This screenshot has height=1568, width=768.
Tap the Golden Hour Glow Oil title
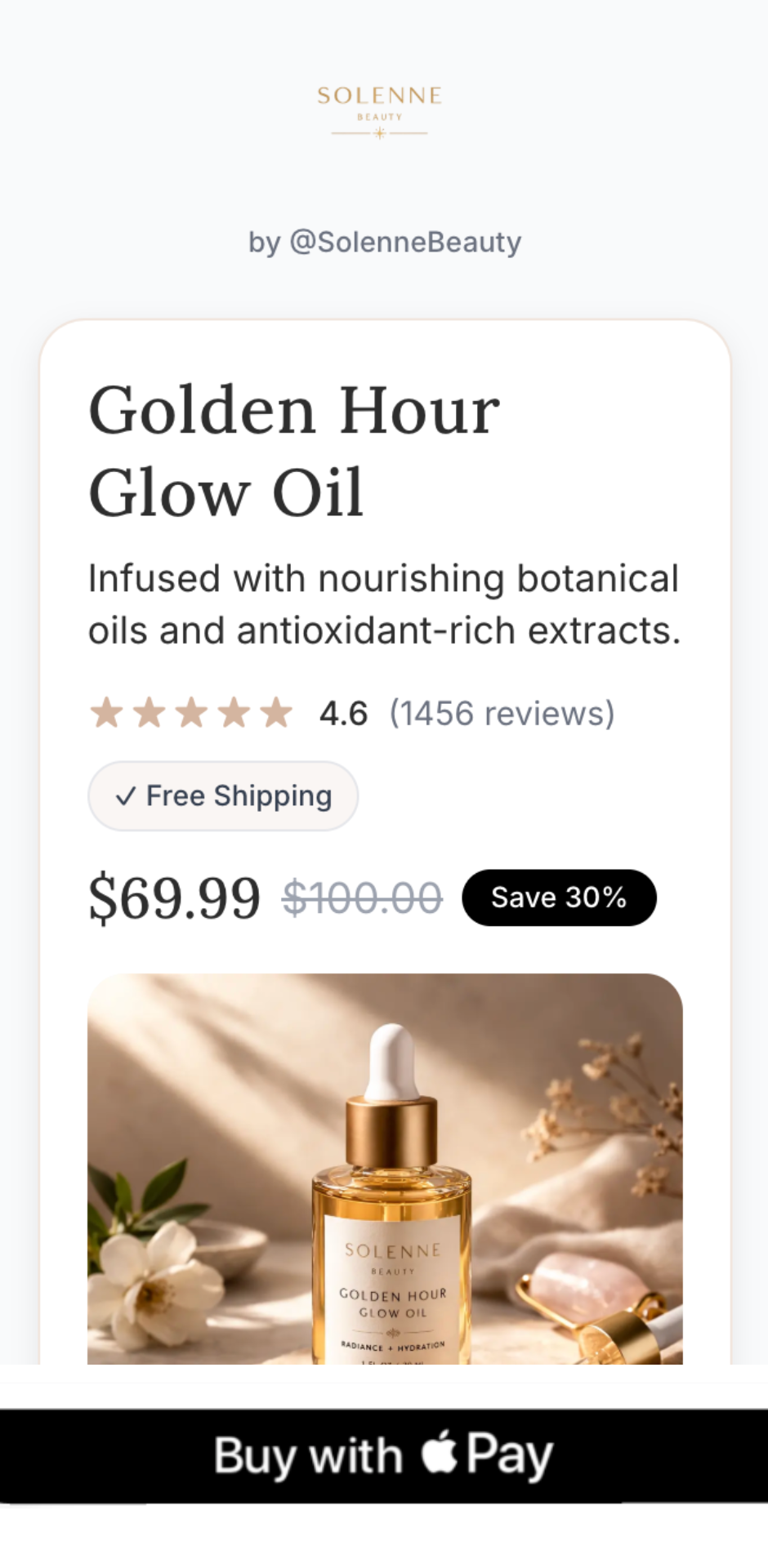294,451
